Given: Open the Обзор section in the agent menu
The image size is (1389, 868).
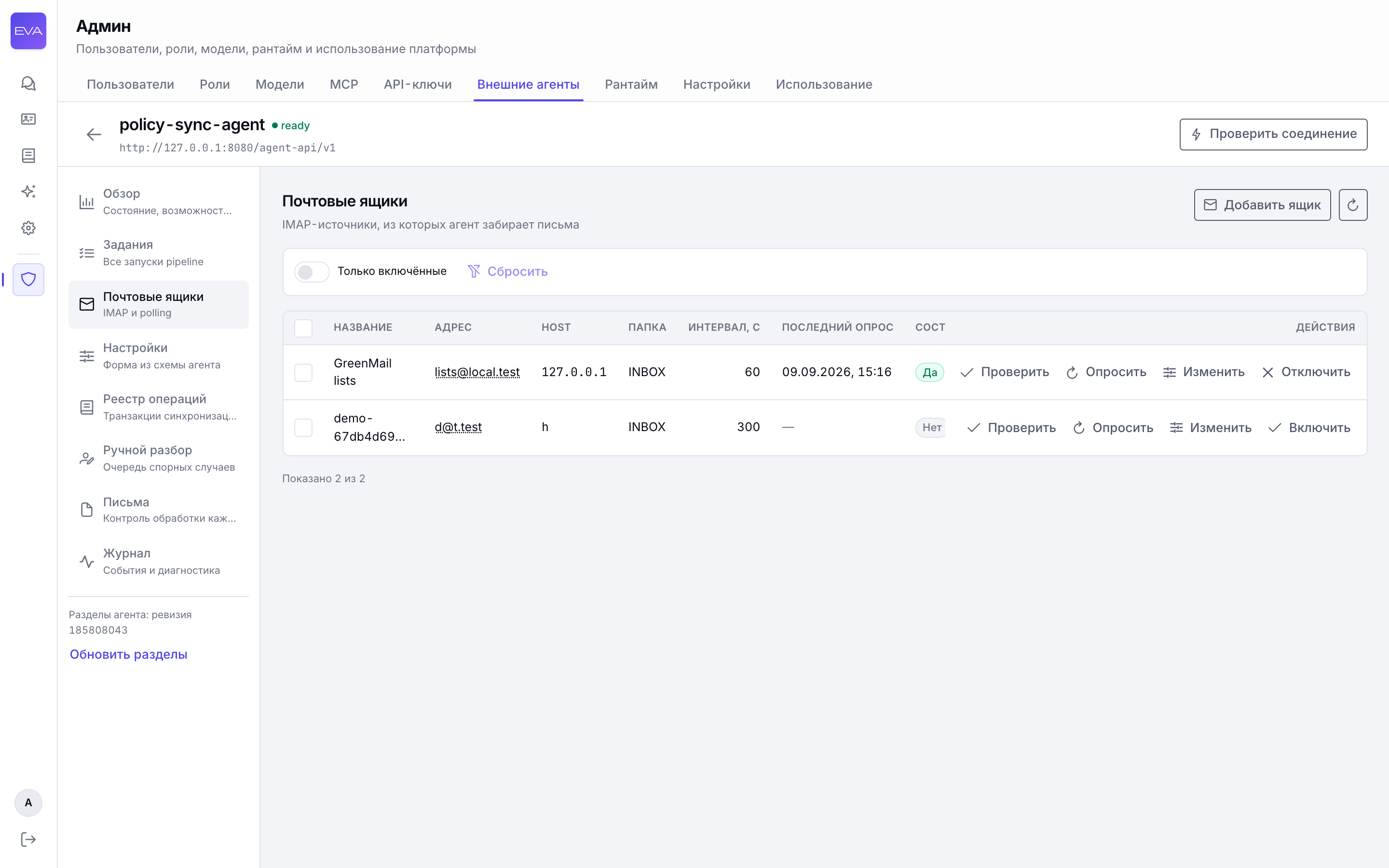Looking at the screenshot, I should pos(158,202).
